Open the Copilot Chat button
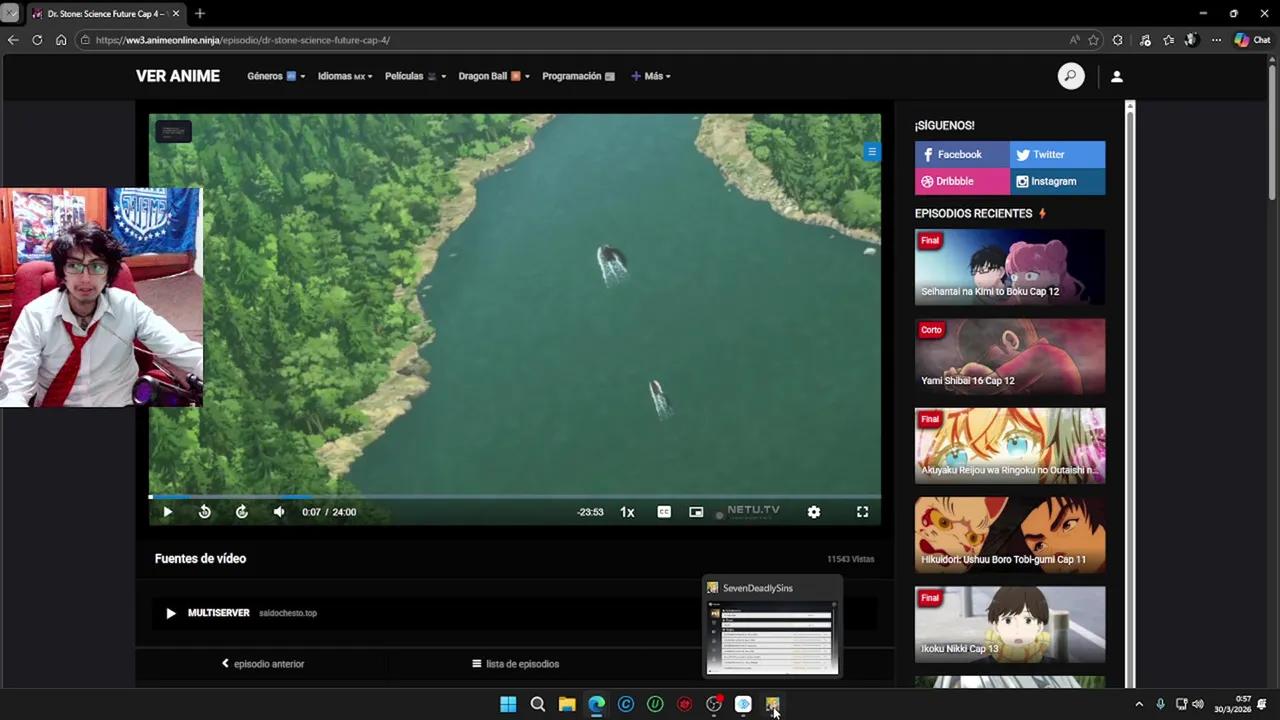The width and height of the screenshot is (1280, 720). (1252, 40)
